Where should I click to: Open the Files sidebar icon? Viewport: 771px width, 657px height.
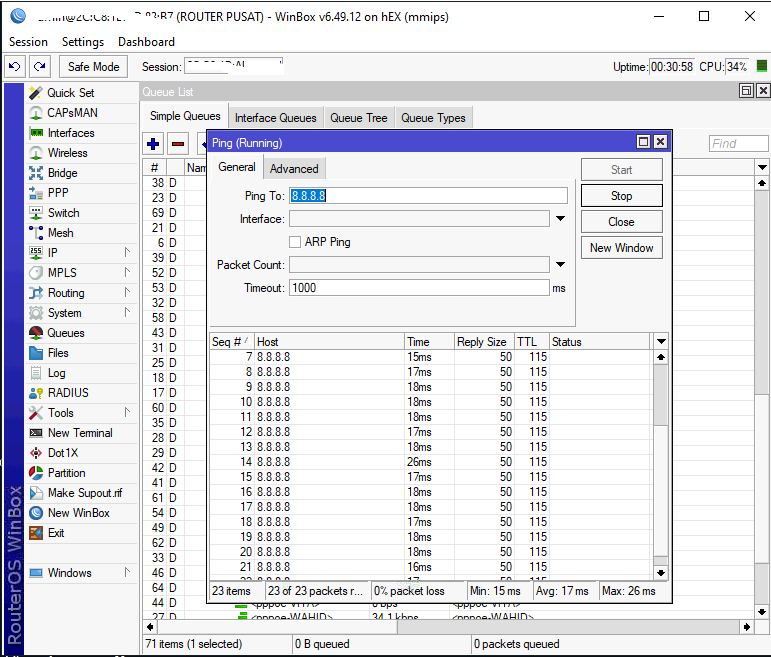[35, 353]
